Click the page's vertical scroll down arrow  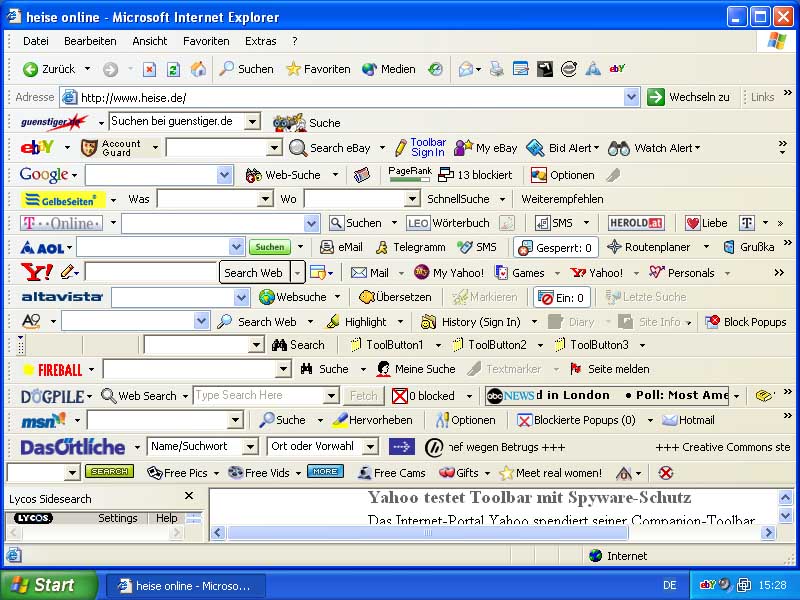(786, 516)
